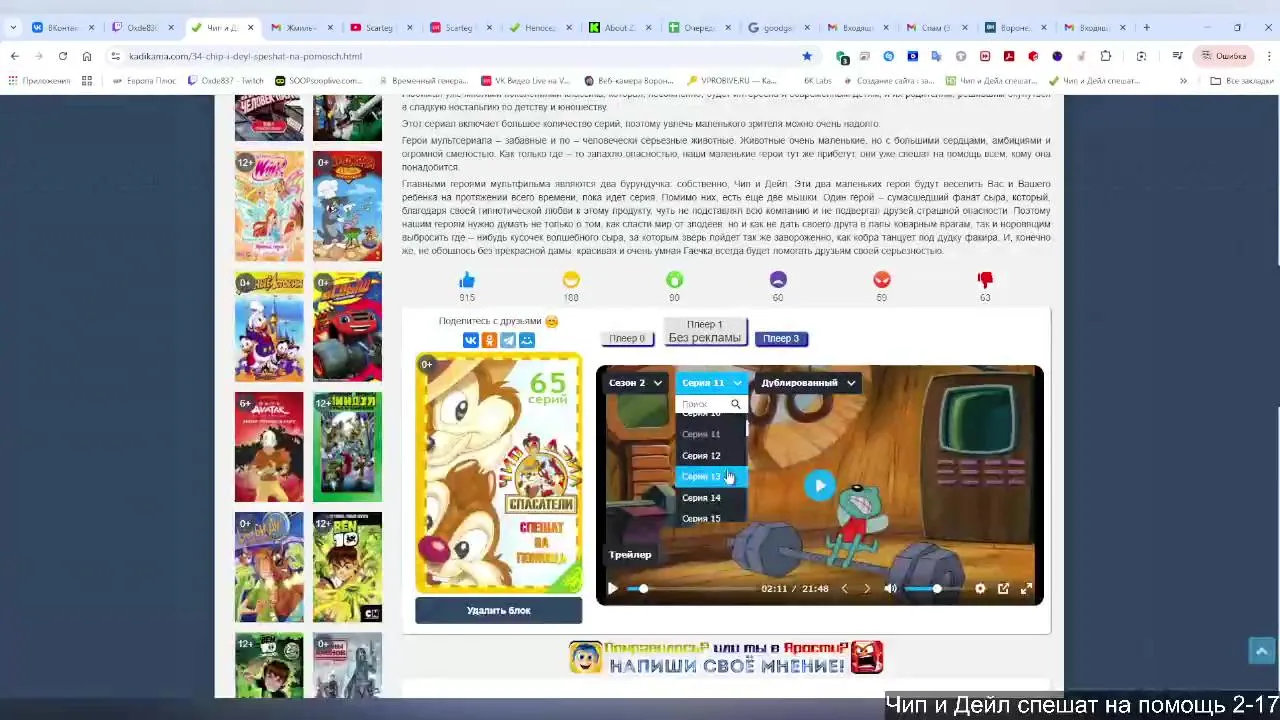This screenshot has width=1280, height=720.
Task: Click the magnifier icon in the episode search
Action: (x=735, y=404)
